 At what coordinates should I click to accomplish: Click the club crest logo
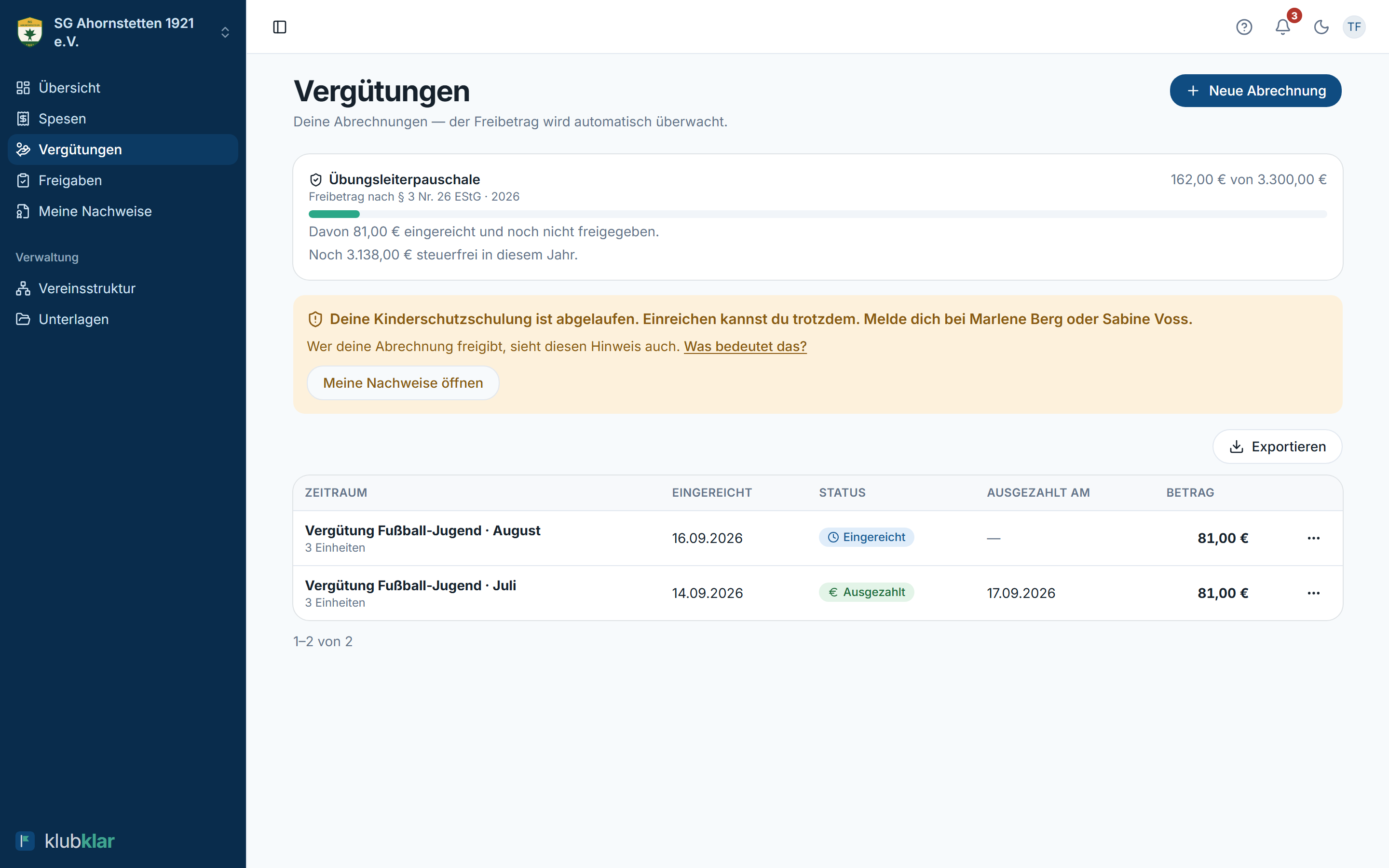[x=30, y=32]
